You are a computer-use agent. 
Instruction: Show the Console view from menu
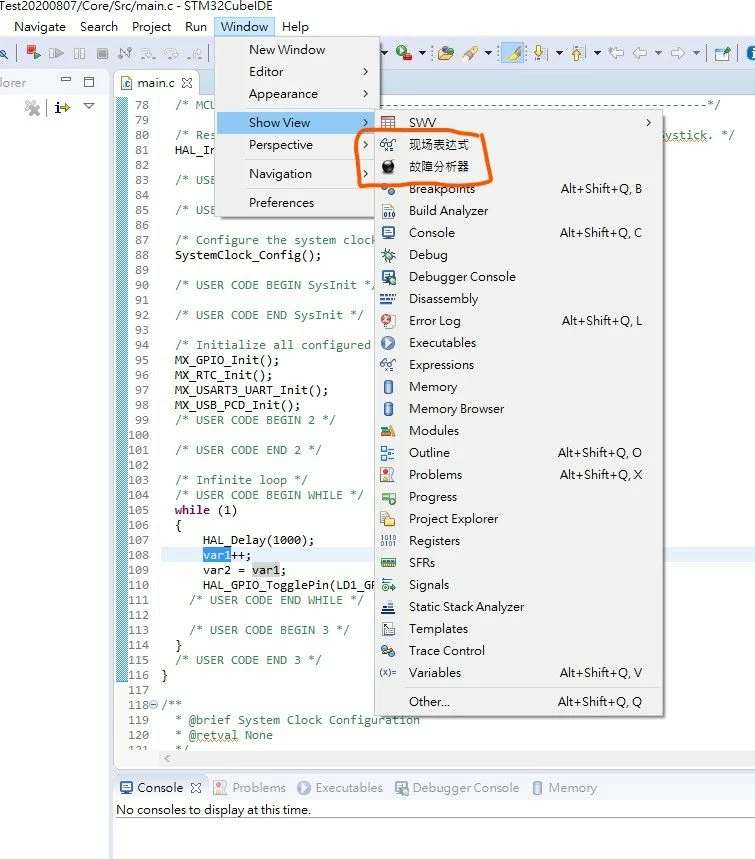click(518, 233)
